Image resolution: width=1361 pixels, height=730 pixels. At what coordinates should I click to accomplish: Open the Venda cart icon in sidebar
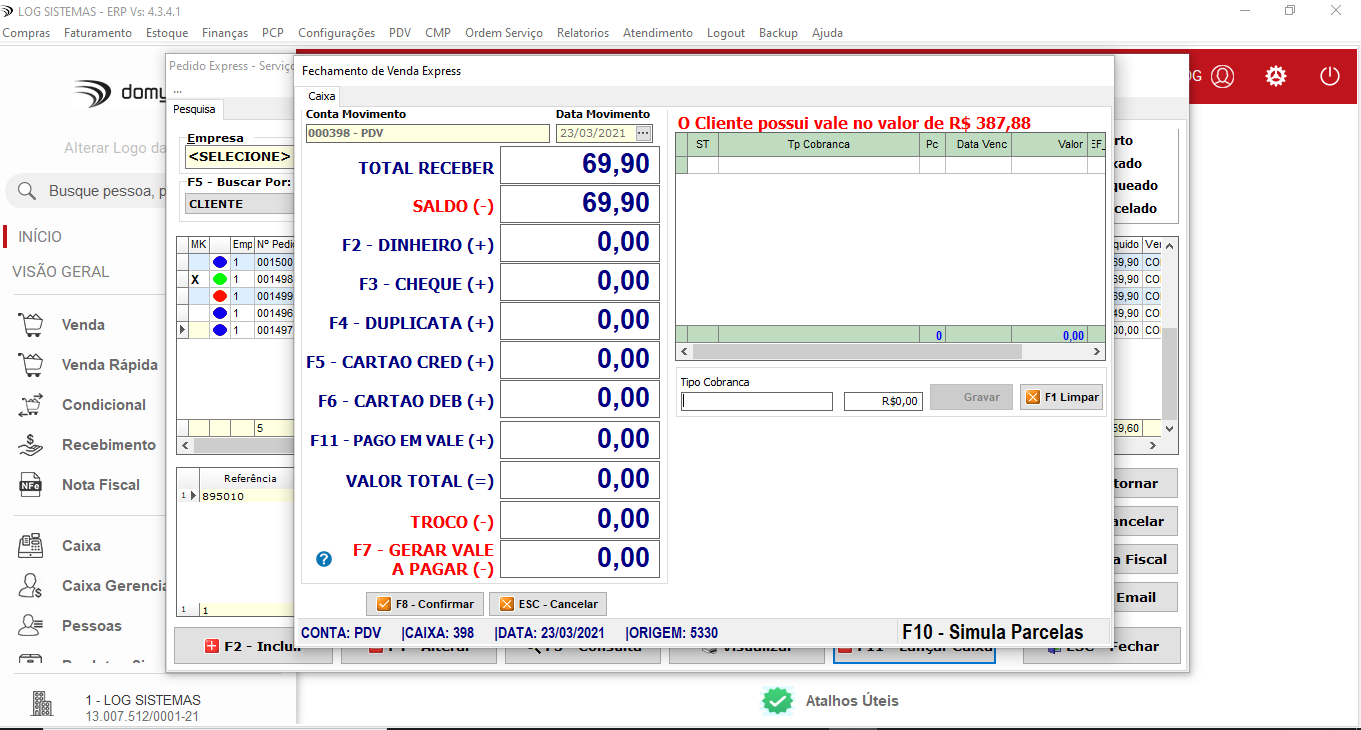coord(31,325)
